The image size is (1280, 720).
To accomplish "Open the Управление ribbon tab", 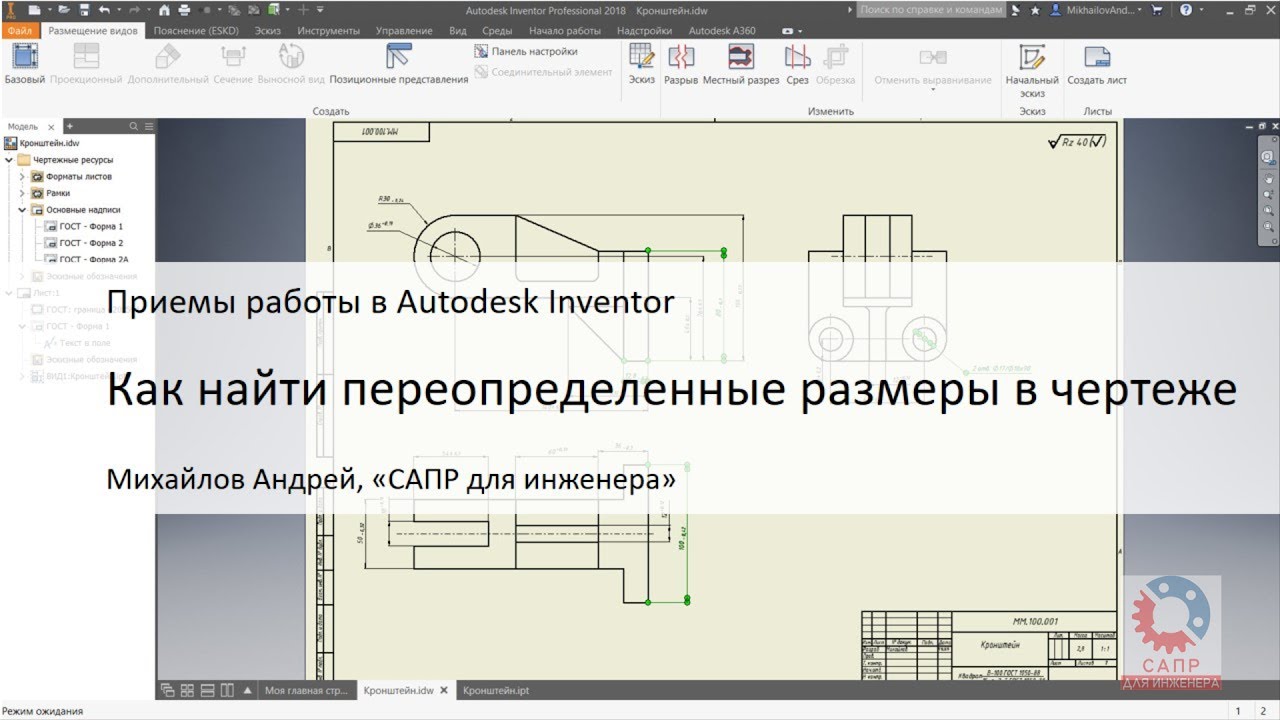I will tap(404, 31).
